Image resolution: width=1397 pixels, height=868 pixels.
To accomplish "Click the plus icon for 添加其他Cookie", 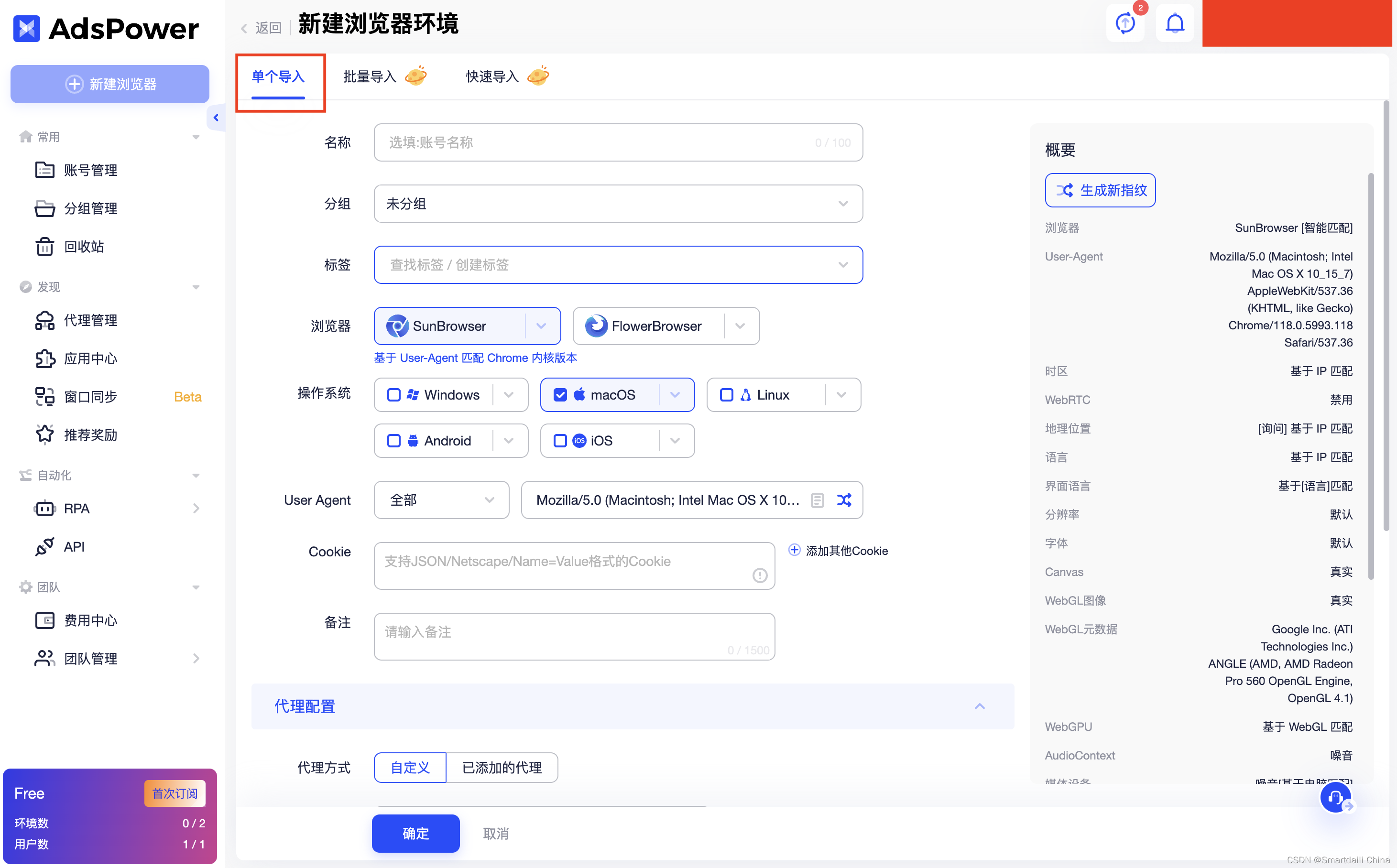I will tap(794, 550).
